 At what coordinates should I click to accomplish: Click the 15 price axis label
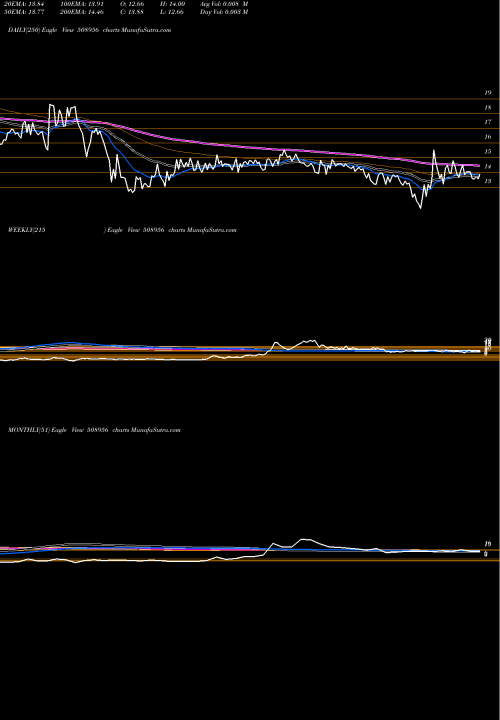[488, 152]
